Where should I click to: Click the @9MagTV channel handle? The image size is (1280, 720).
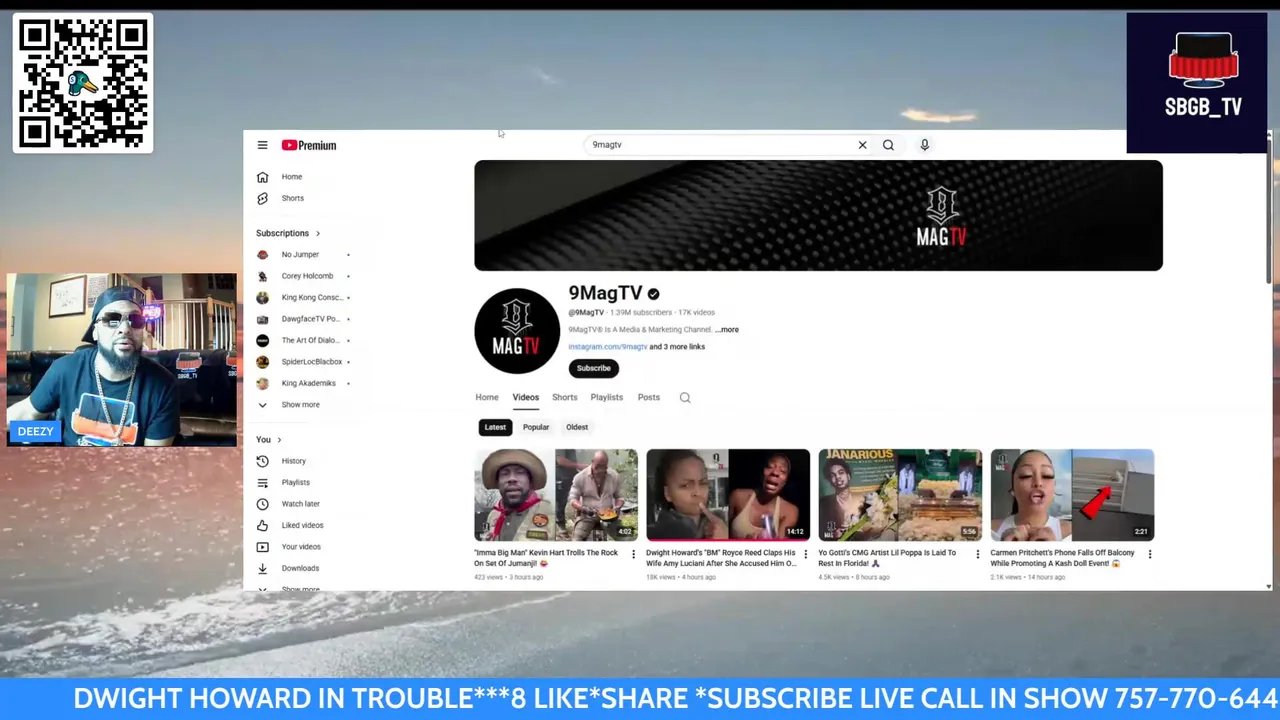[x=586, y=313]
